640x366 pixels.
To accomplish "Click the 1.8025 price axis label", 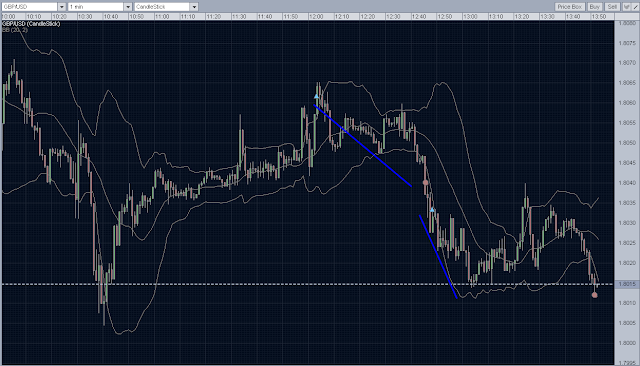I will [627, 243].
